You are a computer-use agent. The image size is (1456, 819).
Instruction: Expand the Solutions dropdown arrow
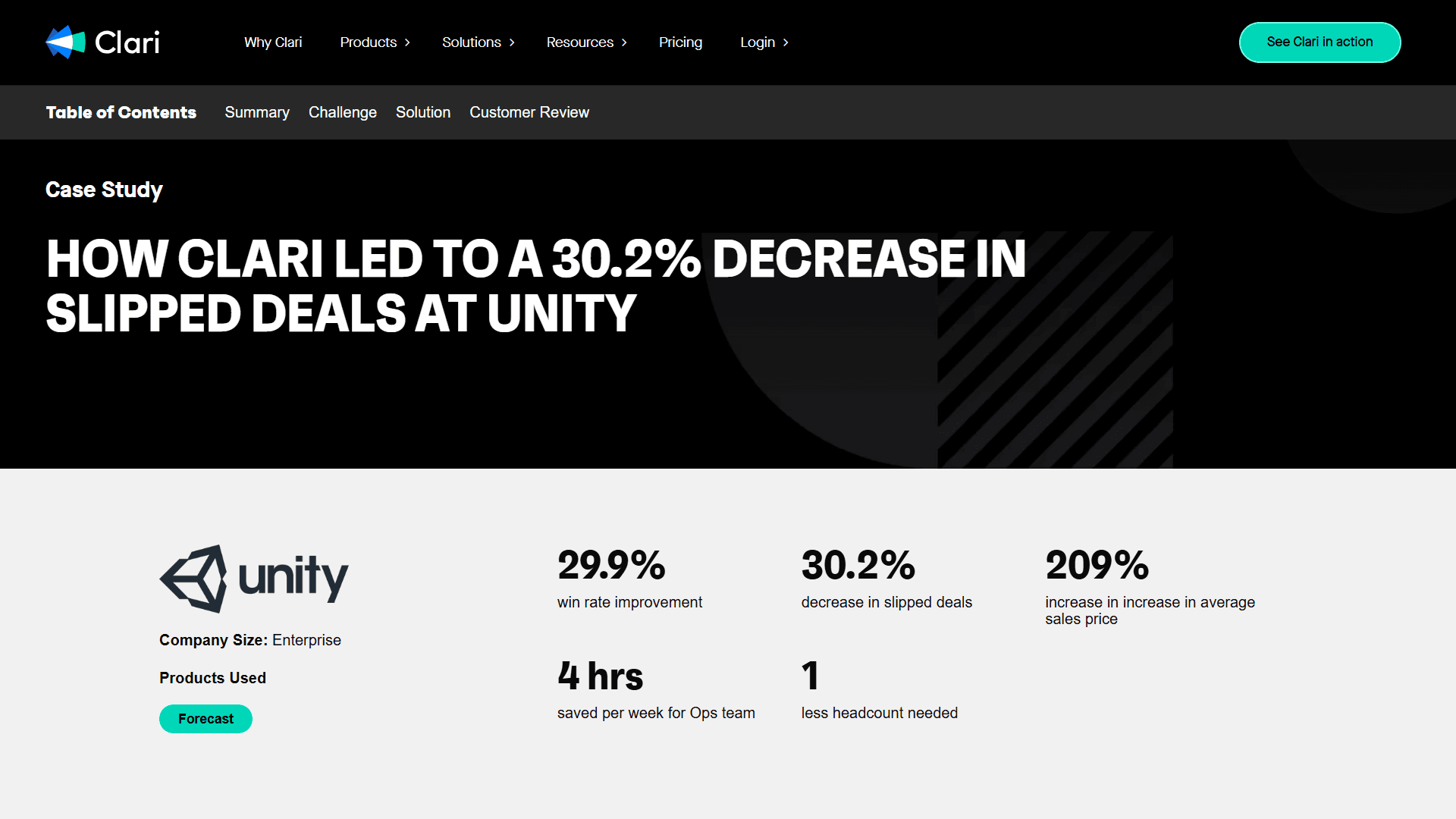pyautogui.click(x=512, y=42)
